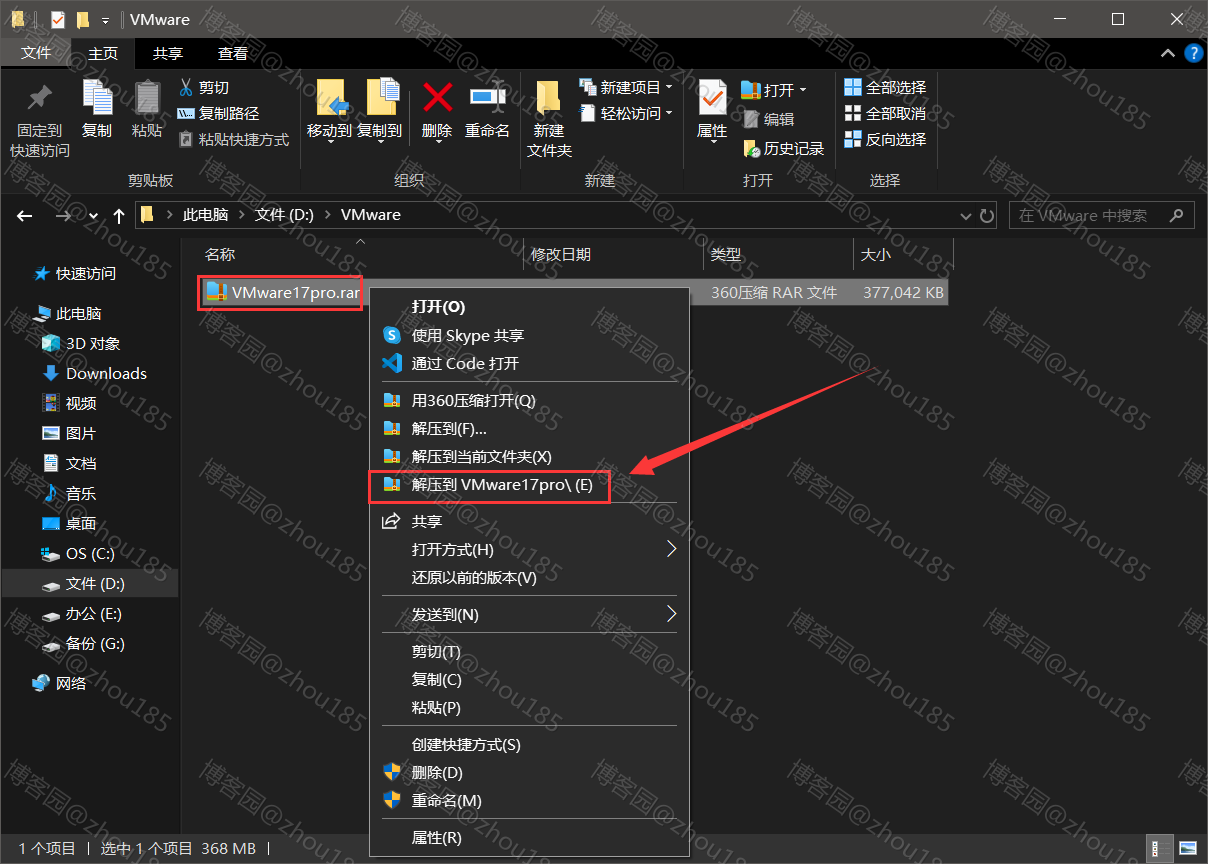Click the red Delete icon
This screenshot has width=1208, height=864.
437,97
